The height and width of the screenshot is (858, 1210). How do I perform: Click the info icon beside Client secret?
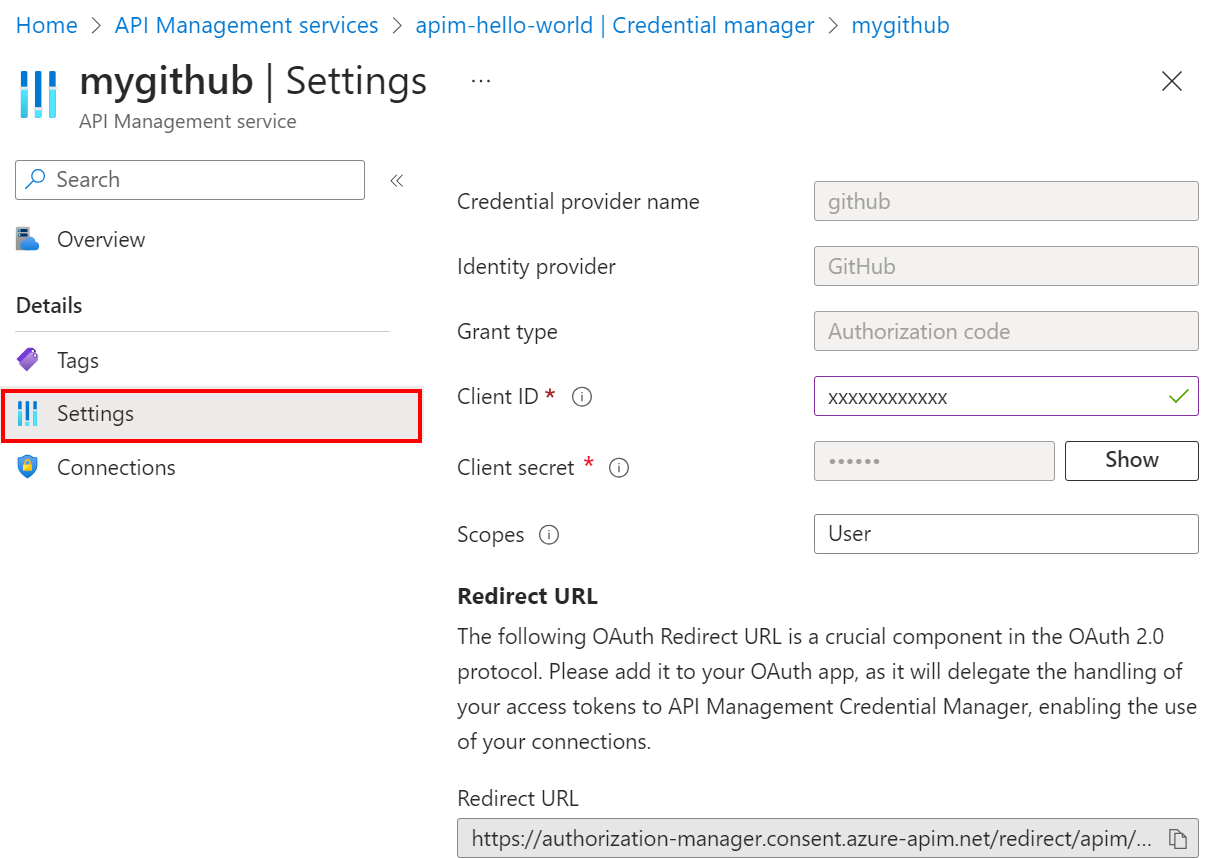pyautogui.click(x=619, y=467)
